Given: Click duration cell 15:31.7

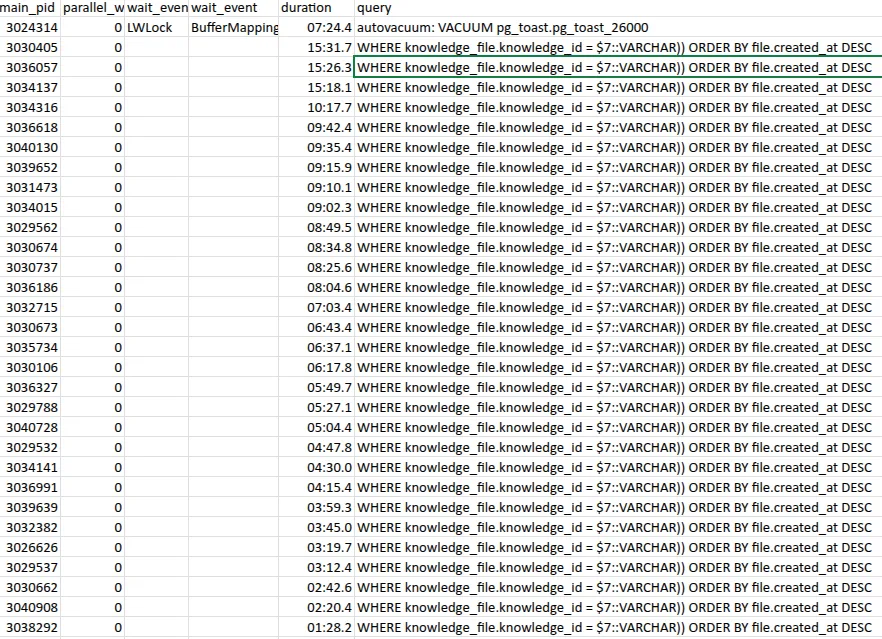Looking at the screenshot, I should [x=316, y=48].
